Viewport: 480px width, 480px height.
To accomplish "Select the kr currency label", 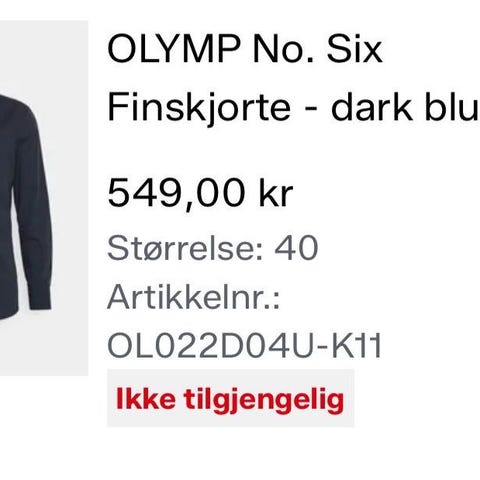I will tap(276, 193).
